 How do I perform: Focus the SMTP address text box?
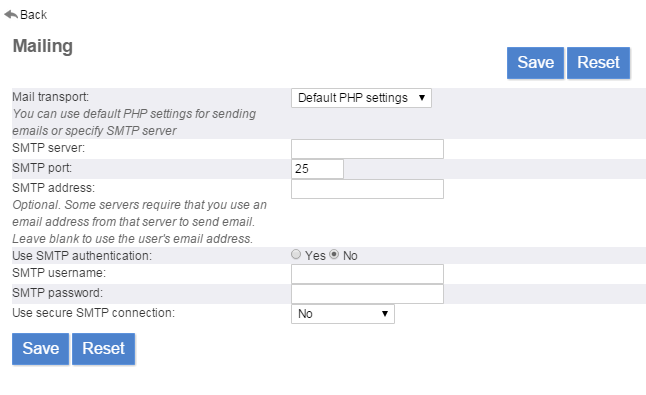tap(367, 189)
